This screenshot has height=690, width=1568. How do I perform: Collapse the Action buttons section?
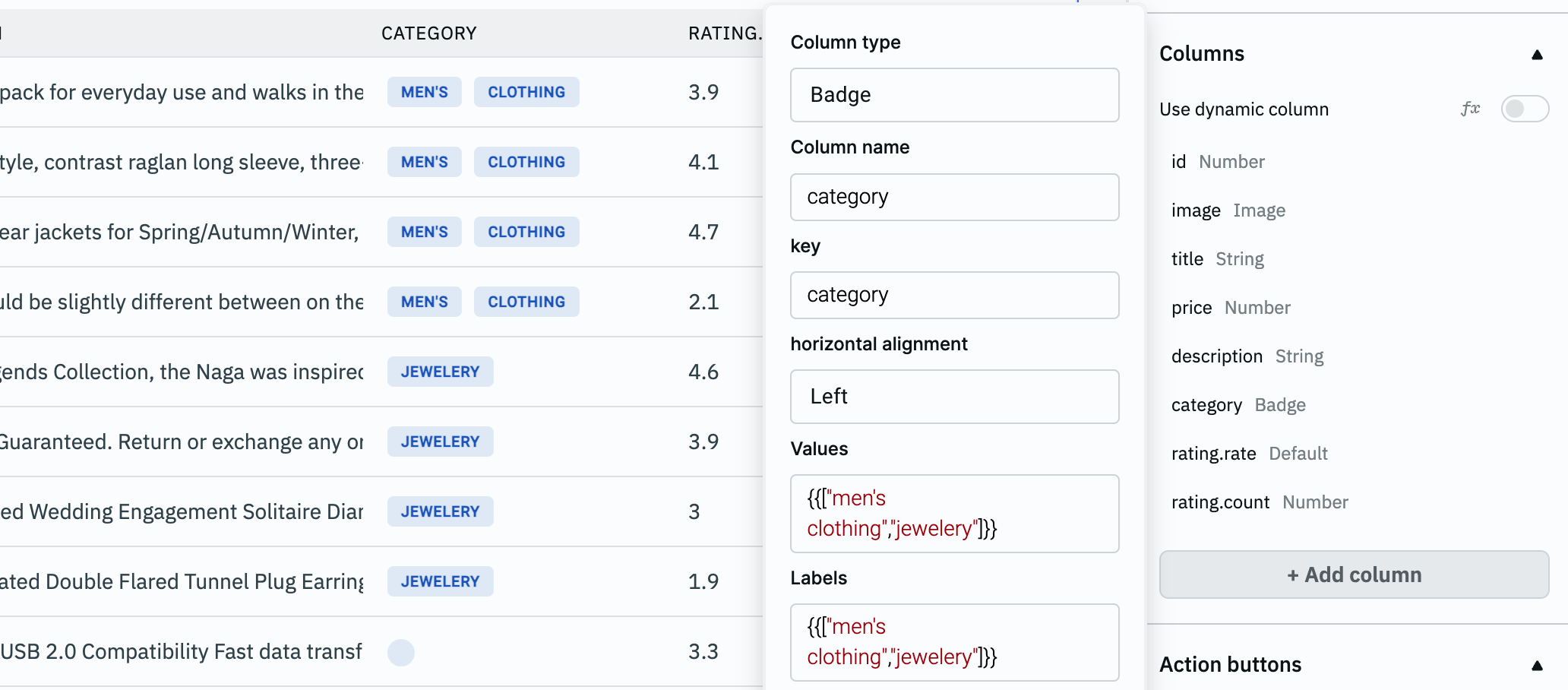click(1537, 666)
